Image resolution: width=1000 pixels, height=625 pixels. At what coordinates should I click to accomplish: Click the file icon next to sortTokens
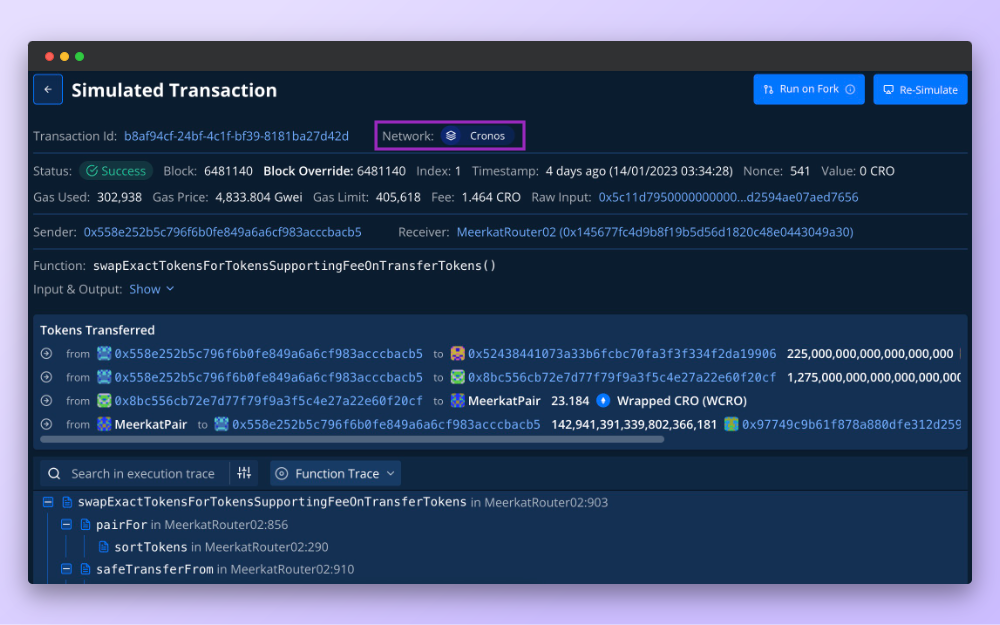click(103, 547)
